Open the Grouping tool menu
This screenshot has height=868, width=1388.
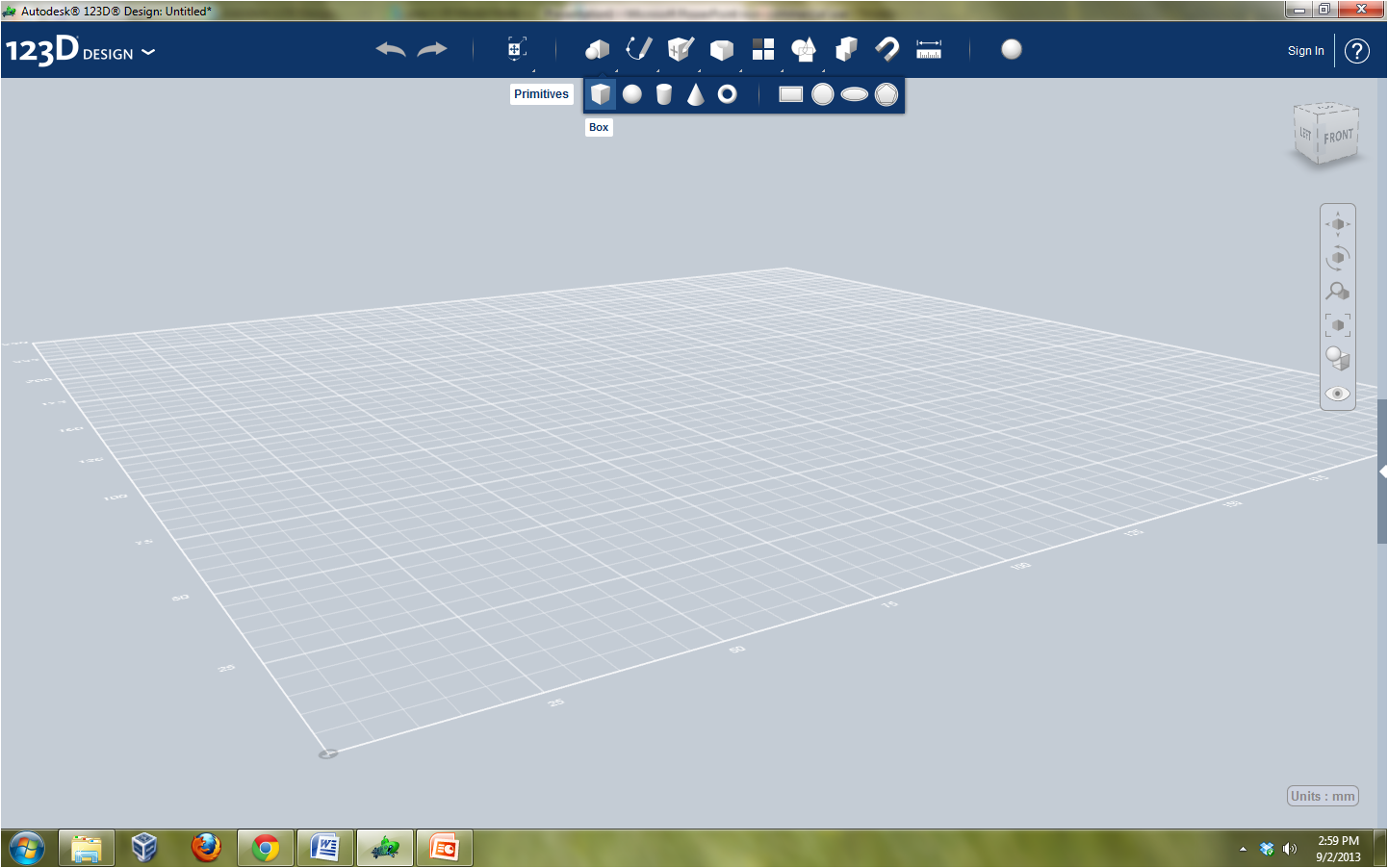click(804, 49)
